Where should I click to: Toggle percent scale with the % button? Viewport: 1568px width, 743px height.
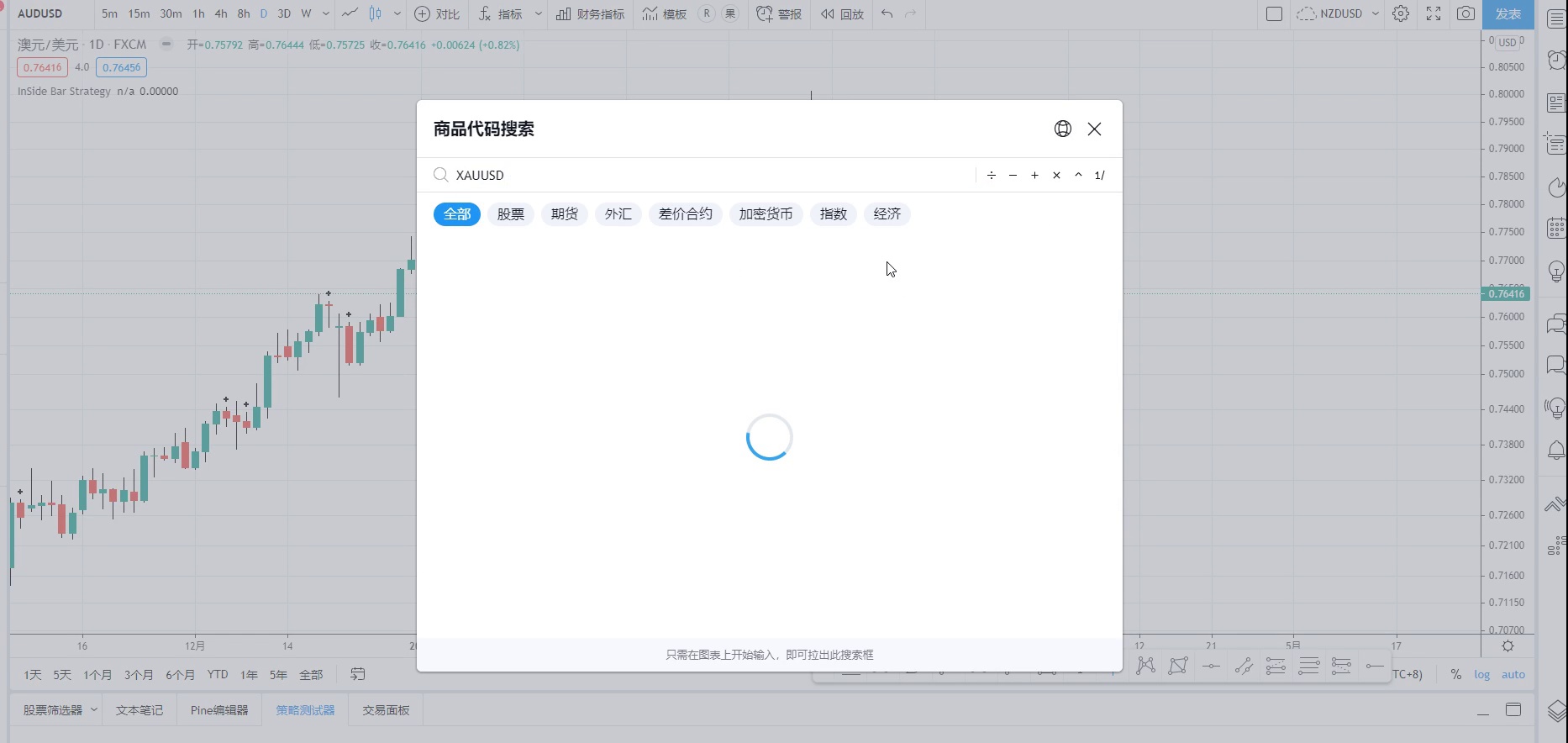(x=1455, y=674)
